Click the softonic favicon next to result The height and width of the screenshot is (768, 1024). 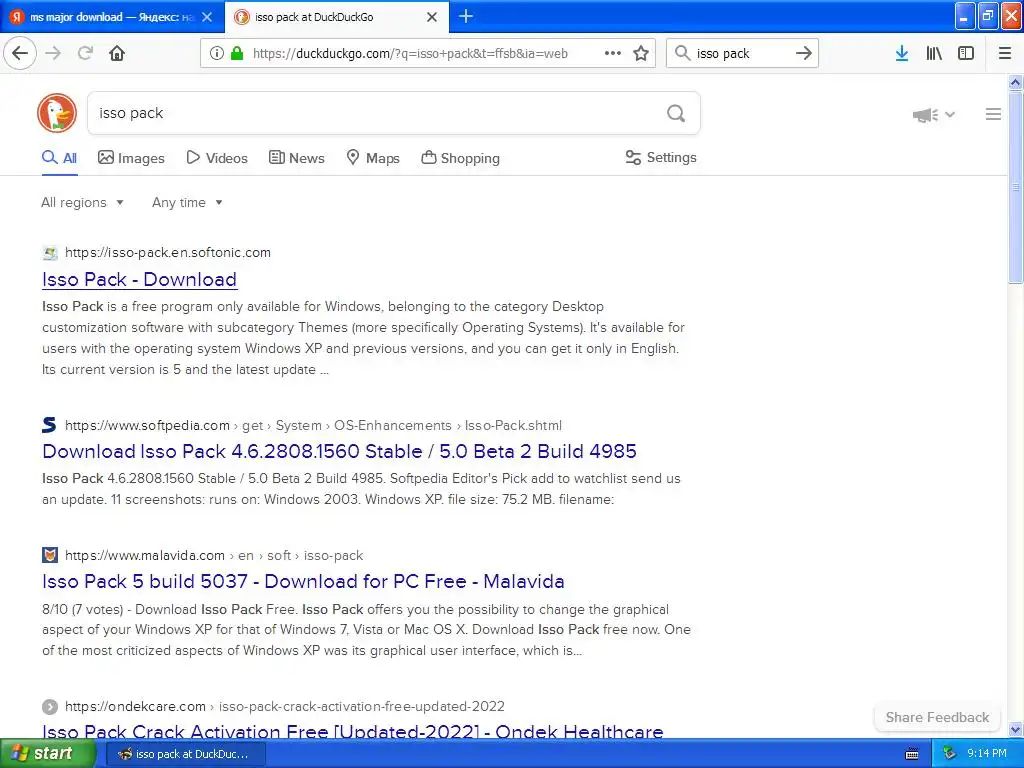(50, 253)
